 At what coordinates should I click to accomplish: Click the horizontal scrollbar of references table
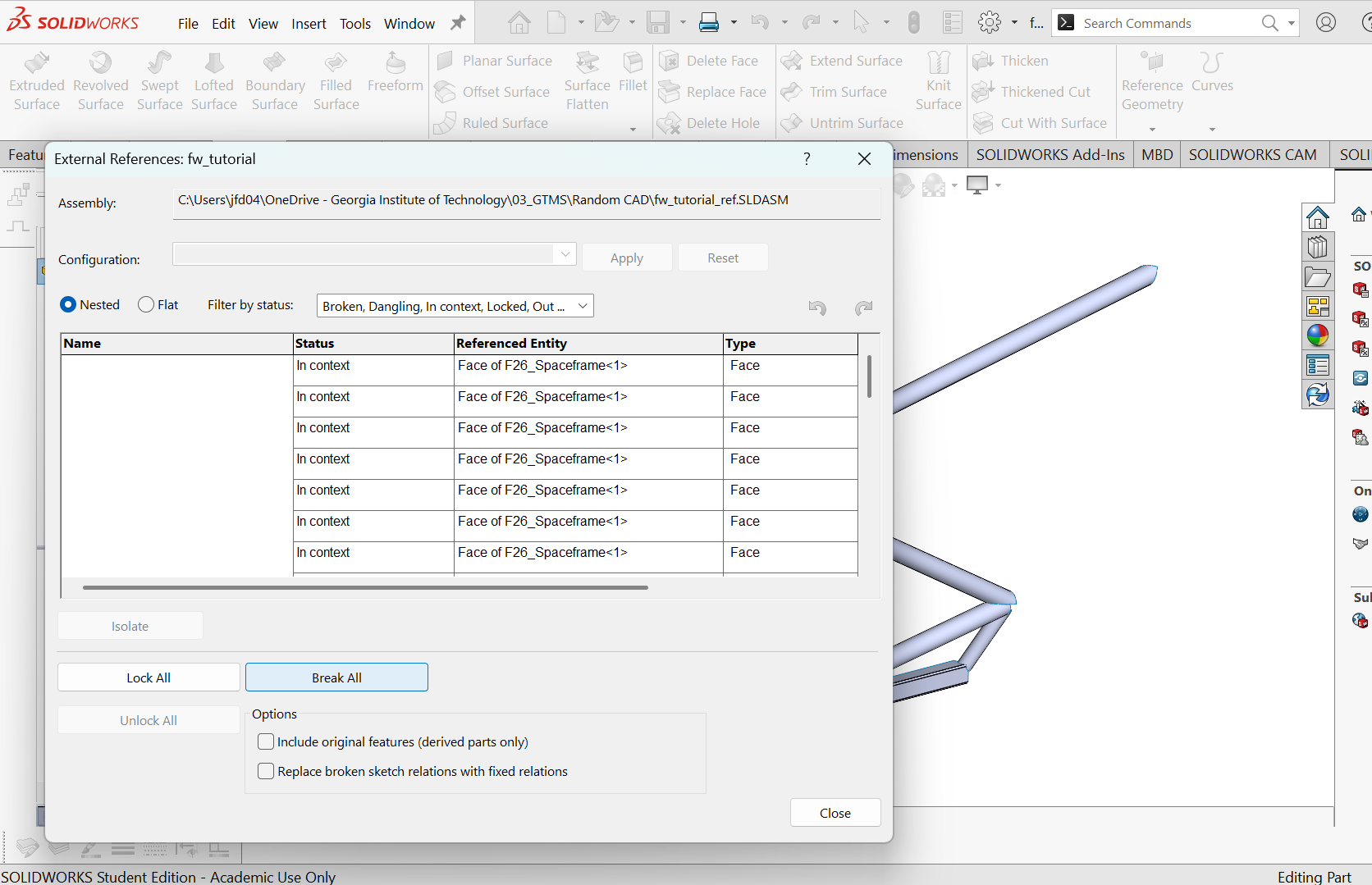tap(365, 587)
